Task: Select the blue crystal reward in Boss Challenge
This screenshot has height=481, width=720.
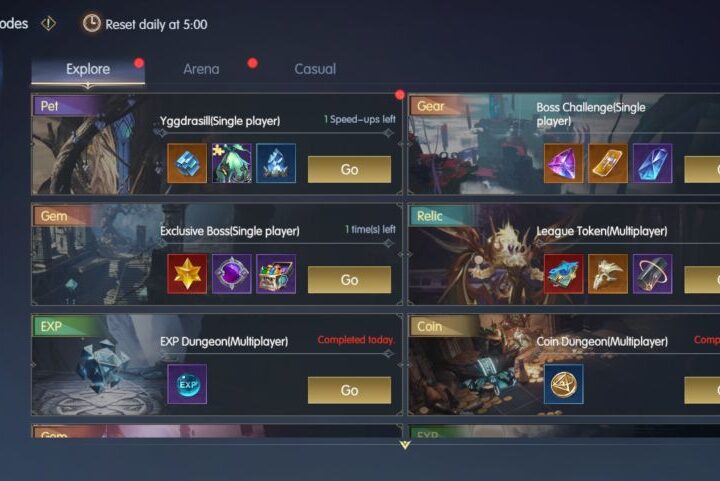Action: (x=652, y=163)
